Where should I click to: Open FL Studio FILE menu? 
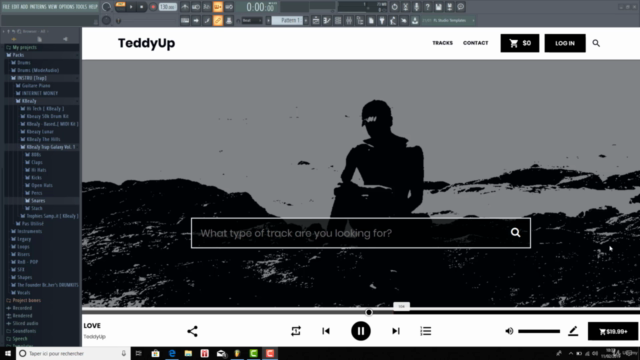tap(6, 7)
